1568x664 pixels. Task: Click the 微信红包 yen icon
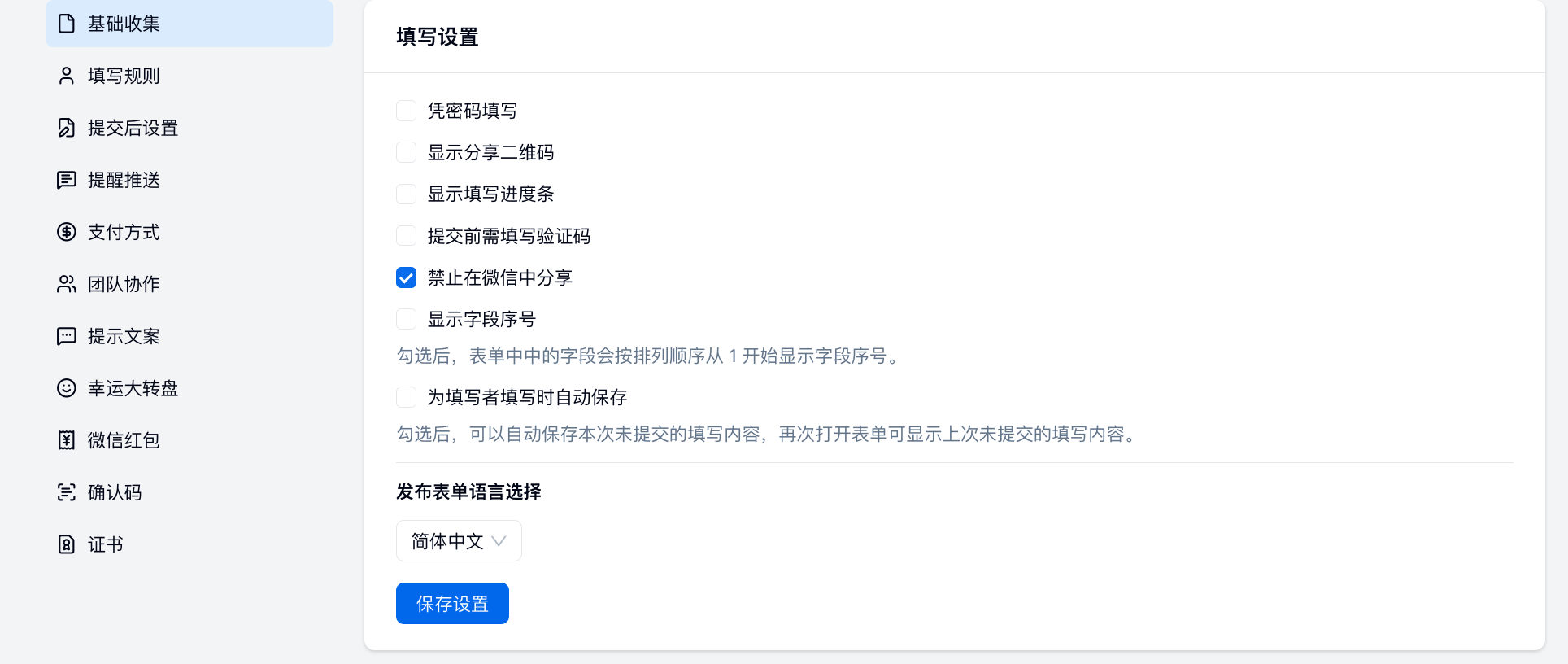tap(67, 440)
